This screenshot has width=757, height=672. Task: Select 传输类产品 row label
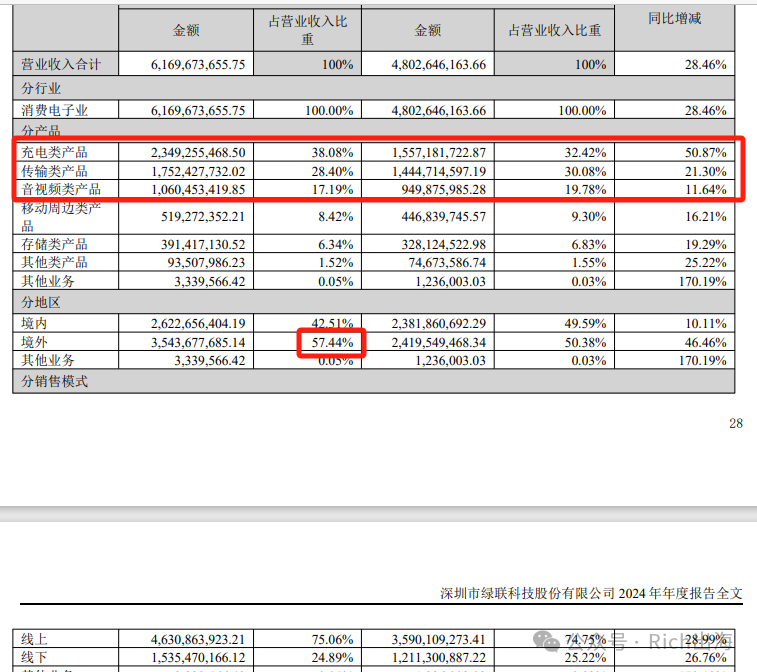point(55,171)
